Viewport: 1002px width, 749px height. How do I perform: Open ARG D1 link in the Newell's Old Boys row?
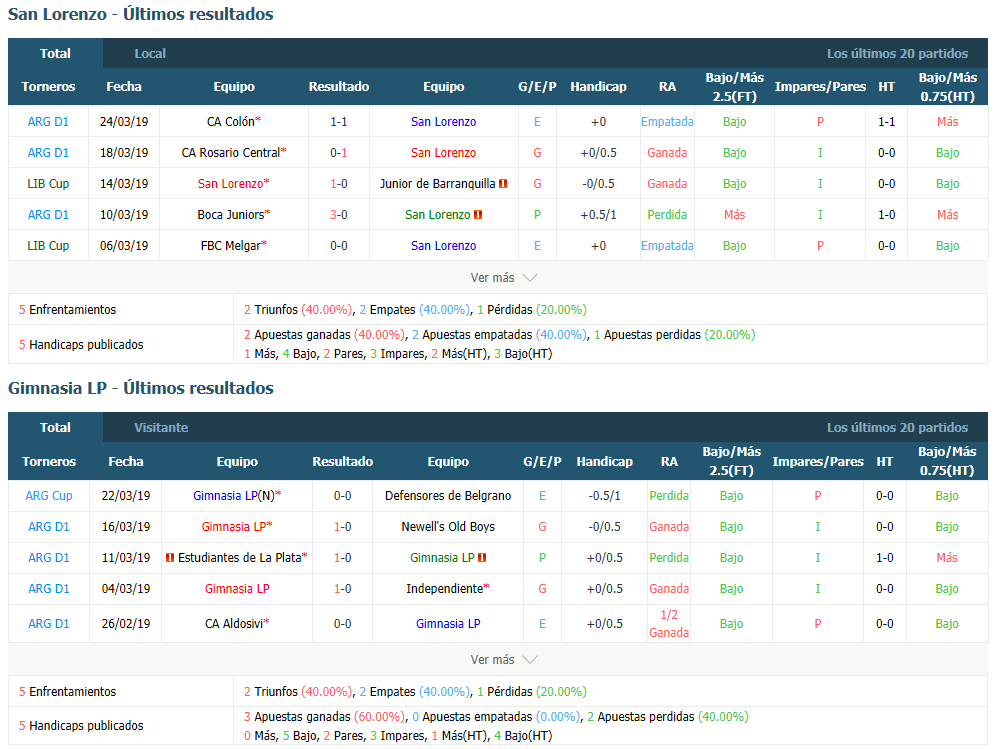point(49,527)
